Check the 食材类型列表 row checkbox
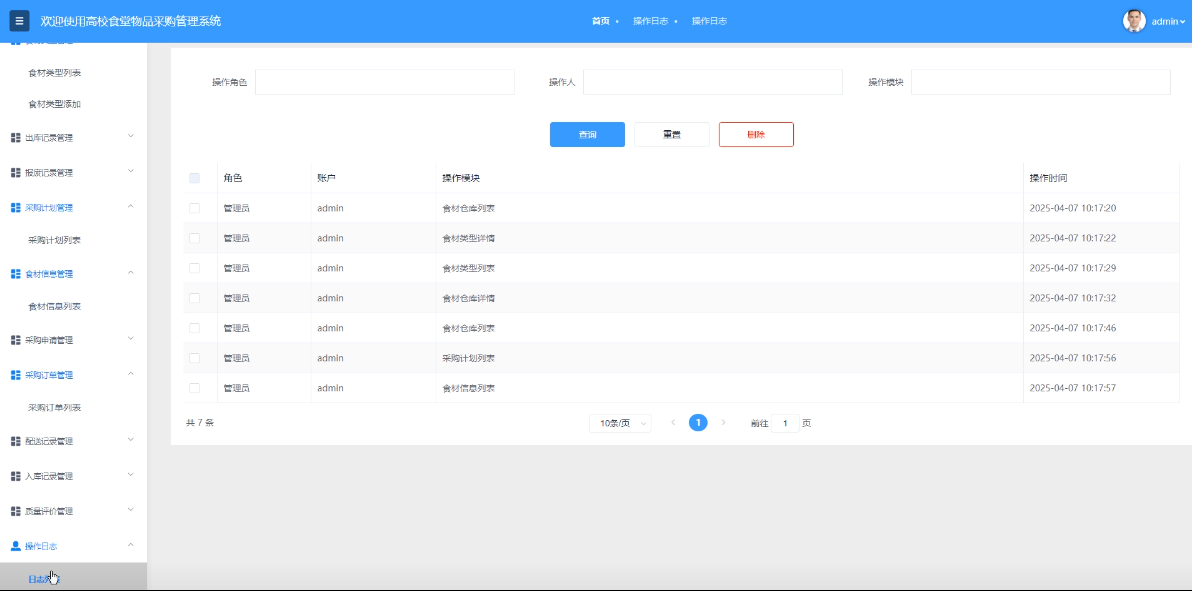 (195, 268)
